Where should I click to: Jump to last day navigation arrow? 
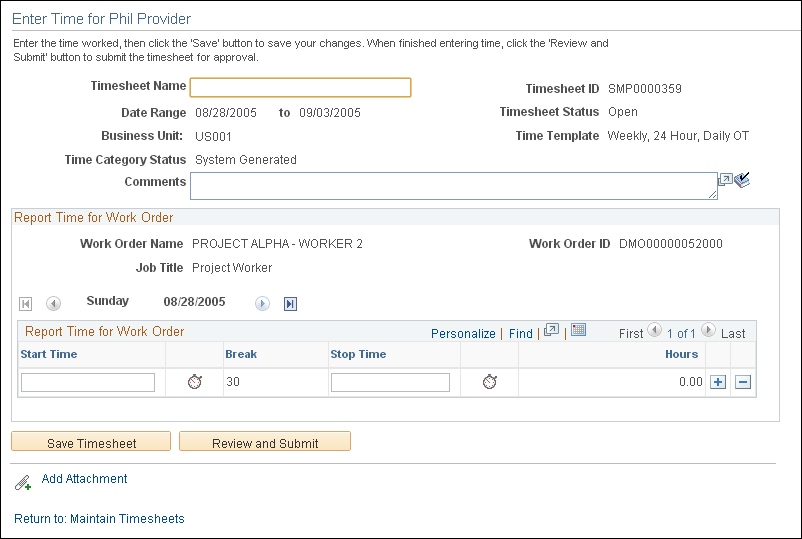[x=291, y=304]
